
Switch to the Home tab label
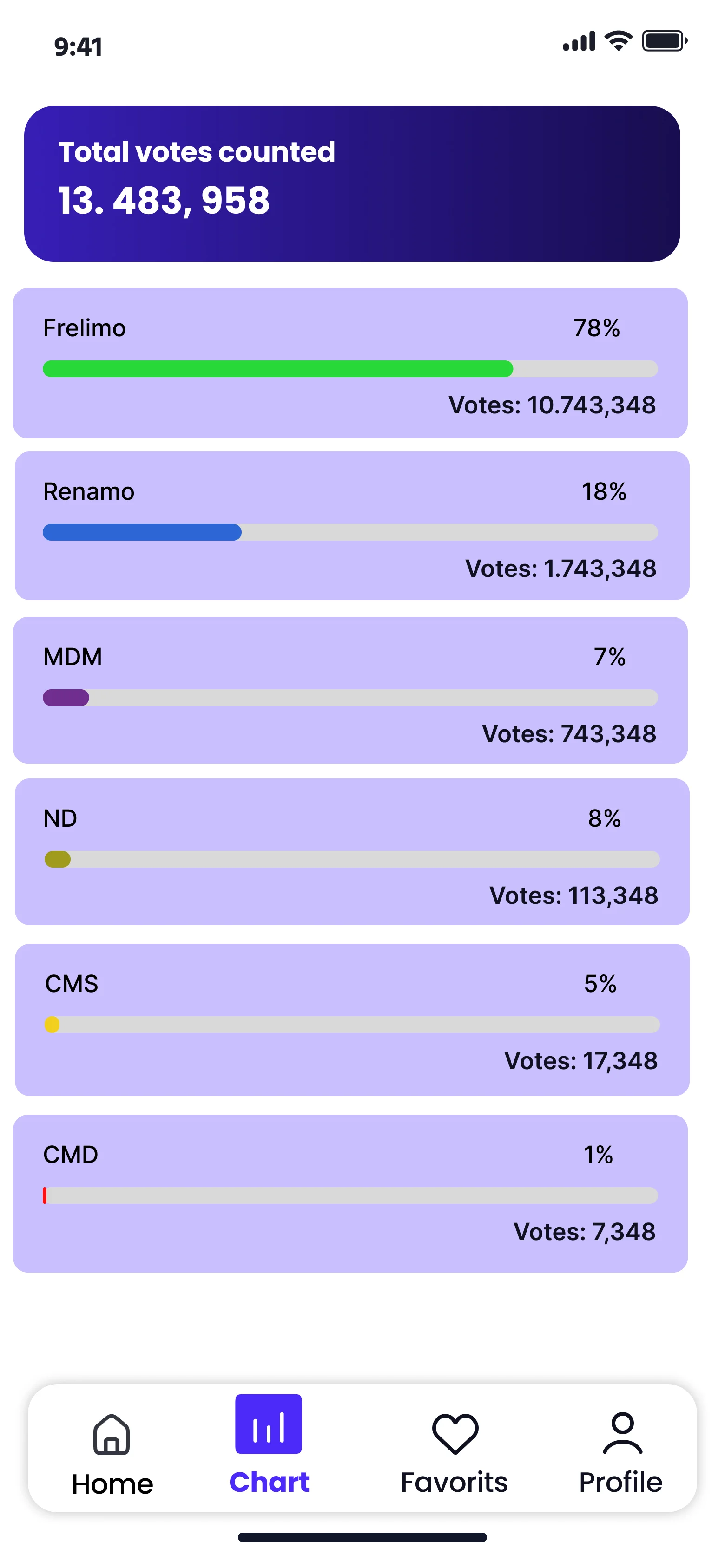[x=113, y=1484]
